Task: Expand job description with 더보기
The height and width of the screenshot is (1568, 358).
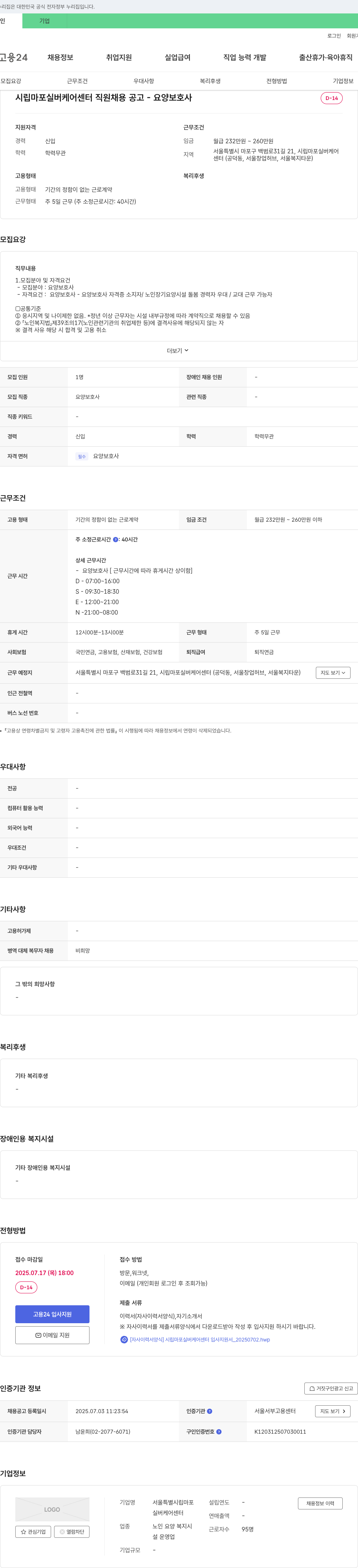Action: click(x=178, y=351)
